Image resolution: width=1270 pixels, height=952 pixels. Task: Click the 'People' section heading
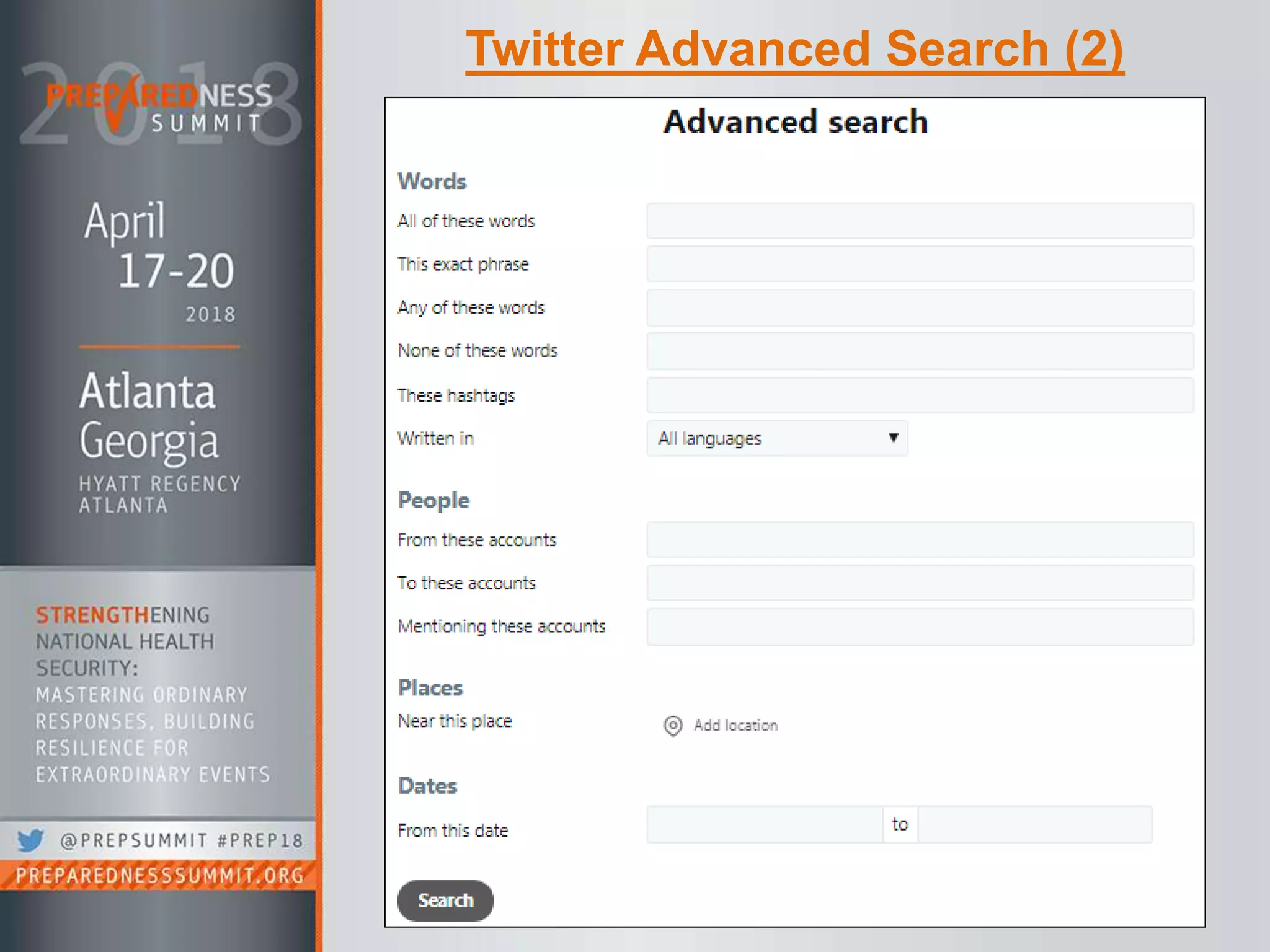[x=433, y=501]
